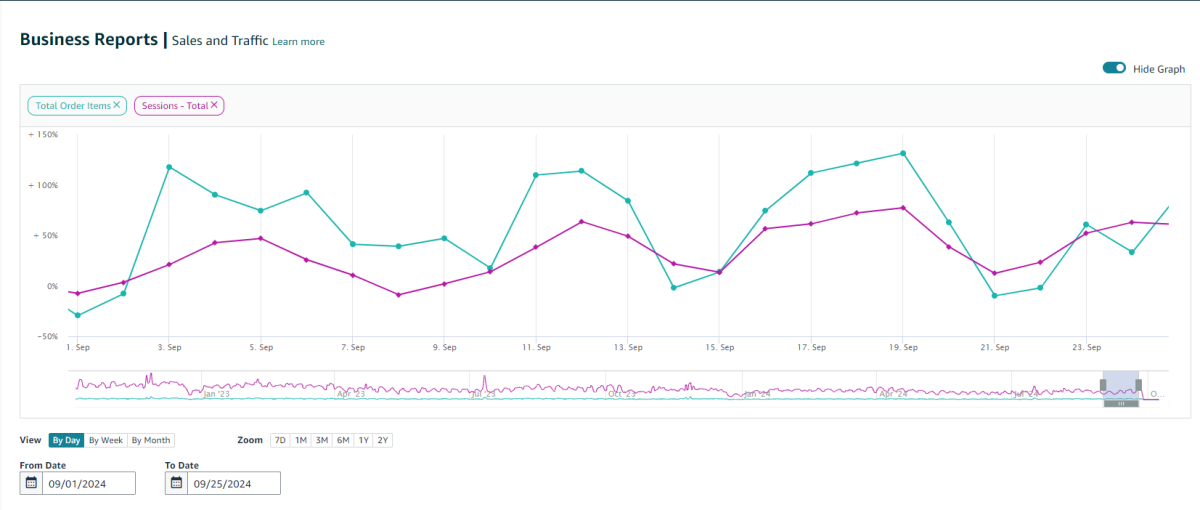This screenshot has width=1200, height=510.
Task: Remove the Sessions - Total tag
Action: (214, 105)
